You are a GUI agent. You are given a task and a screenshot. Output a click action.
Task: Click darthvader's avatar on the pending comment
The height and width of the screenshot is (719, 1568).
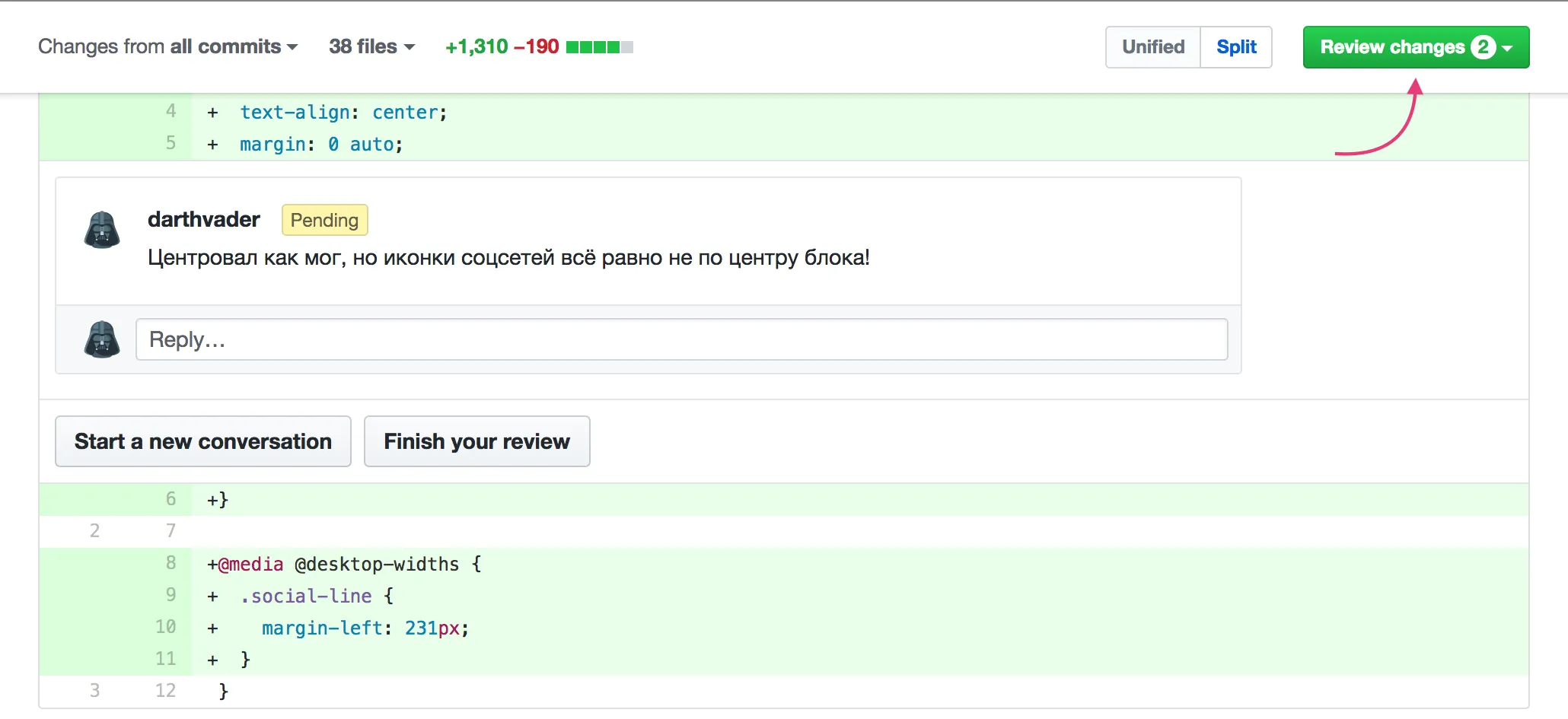pos(102,230)
